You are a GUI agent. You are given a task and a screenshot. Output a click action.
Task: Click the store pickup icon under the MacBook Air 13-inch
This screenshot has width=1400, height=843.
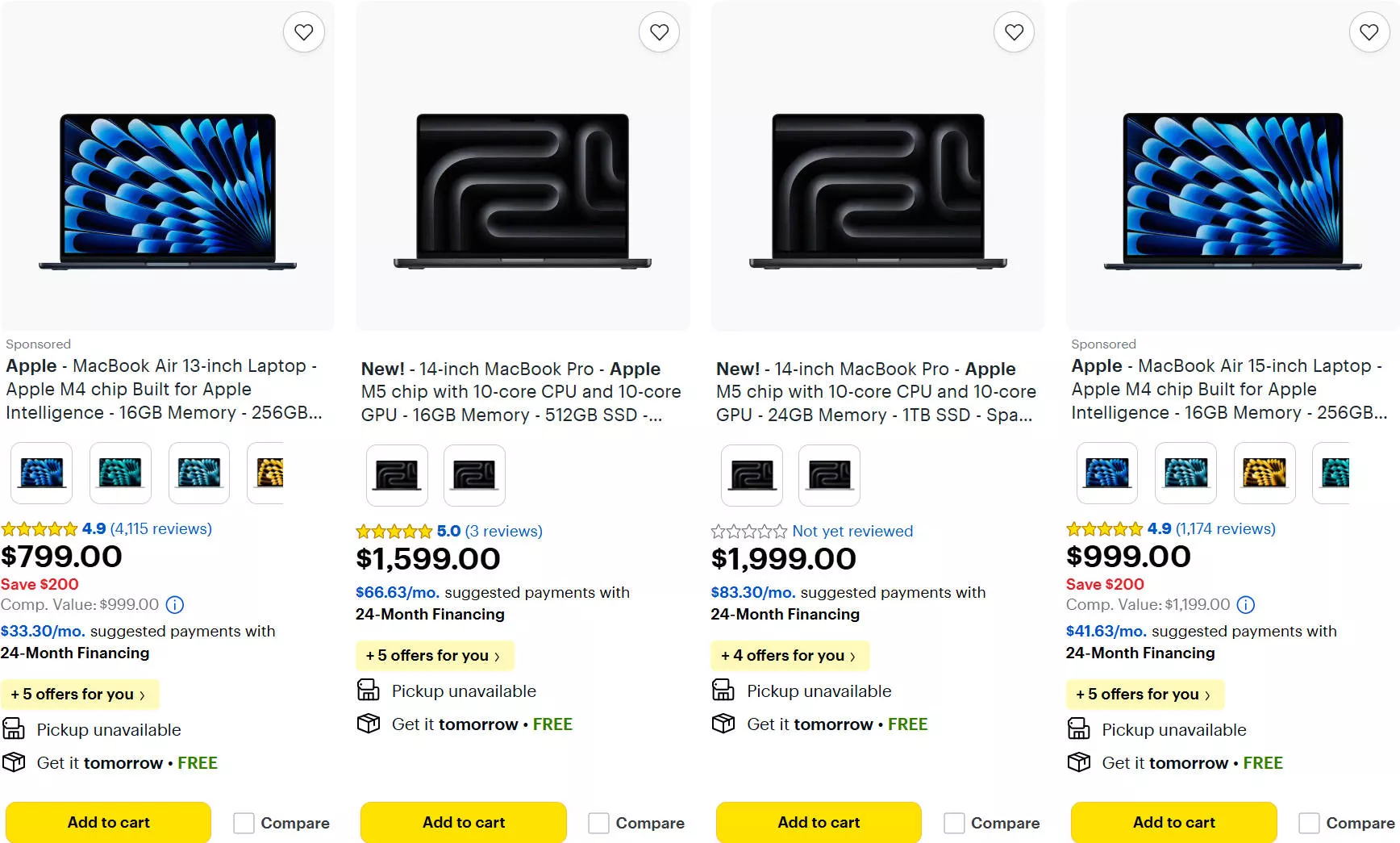14,729
